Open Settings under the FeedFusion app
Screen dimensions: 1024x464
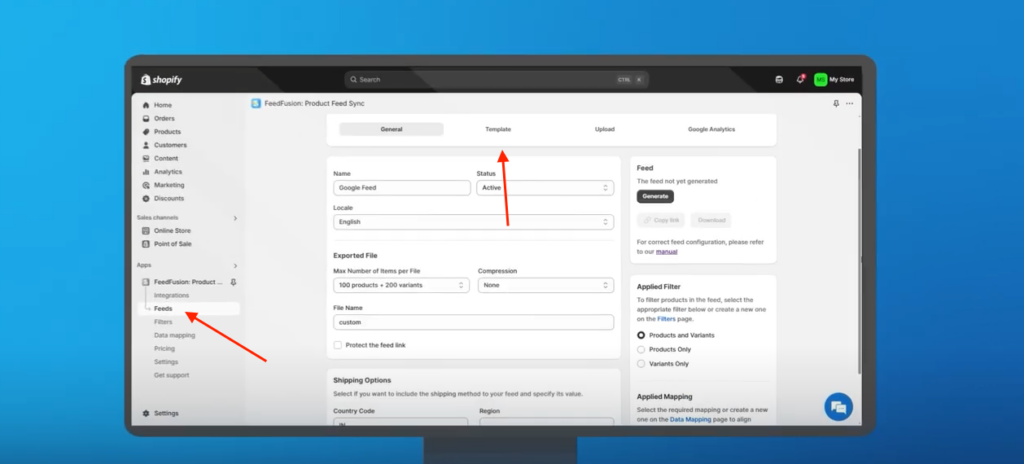point(166,361)
